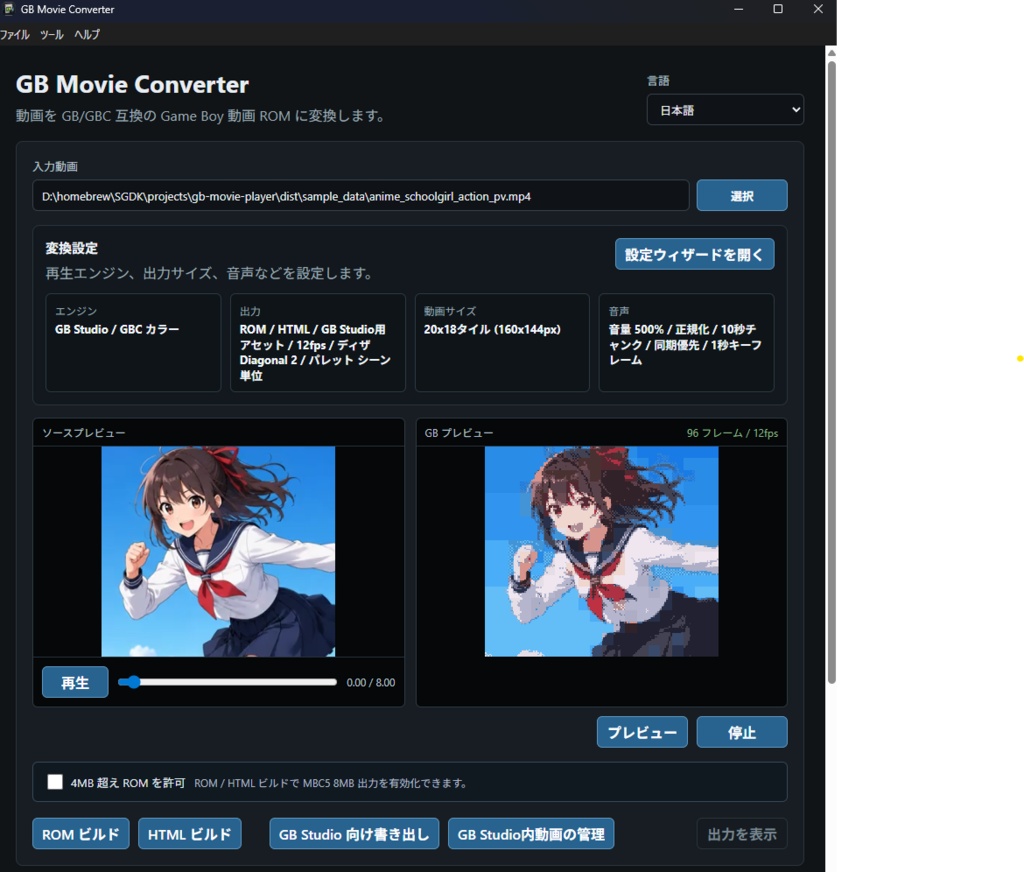The image size is (1024, 872).
Task: Click the scrollbar up arrow
Action: point(831,53)
